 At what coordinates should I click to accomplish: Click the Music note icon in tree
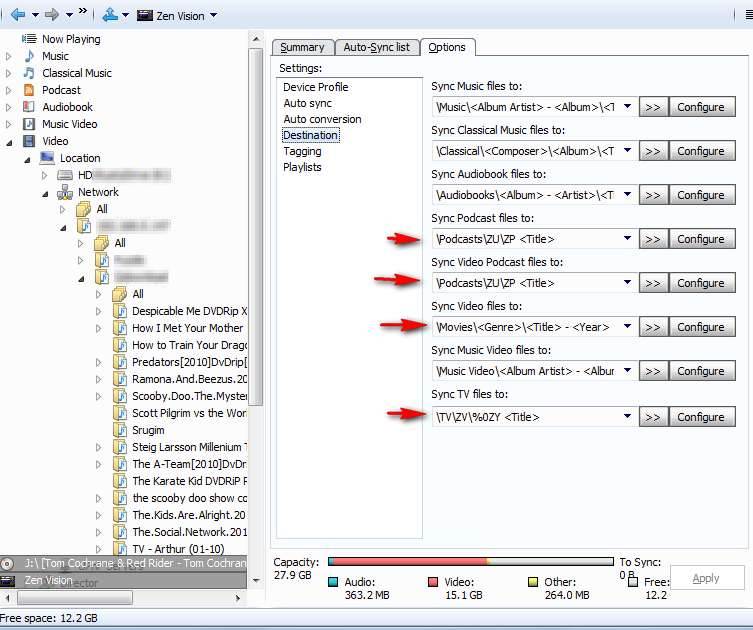(29, 56)
